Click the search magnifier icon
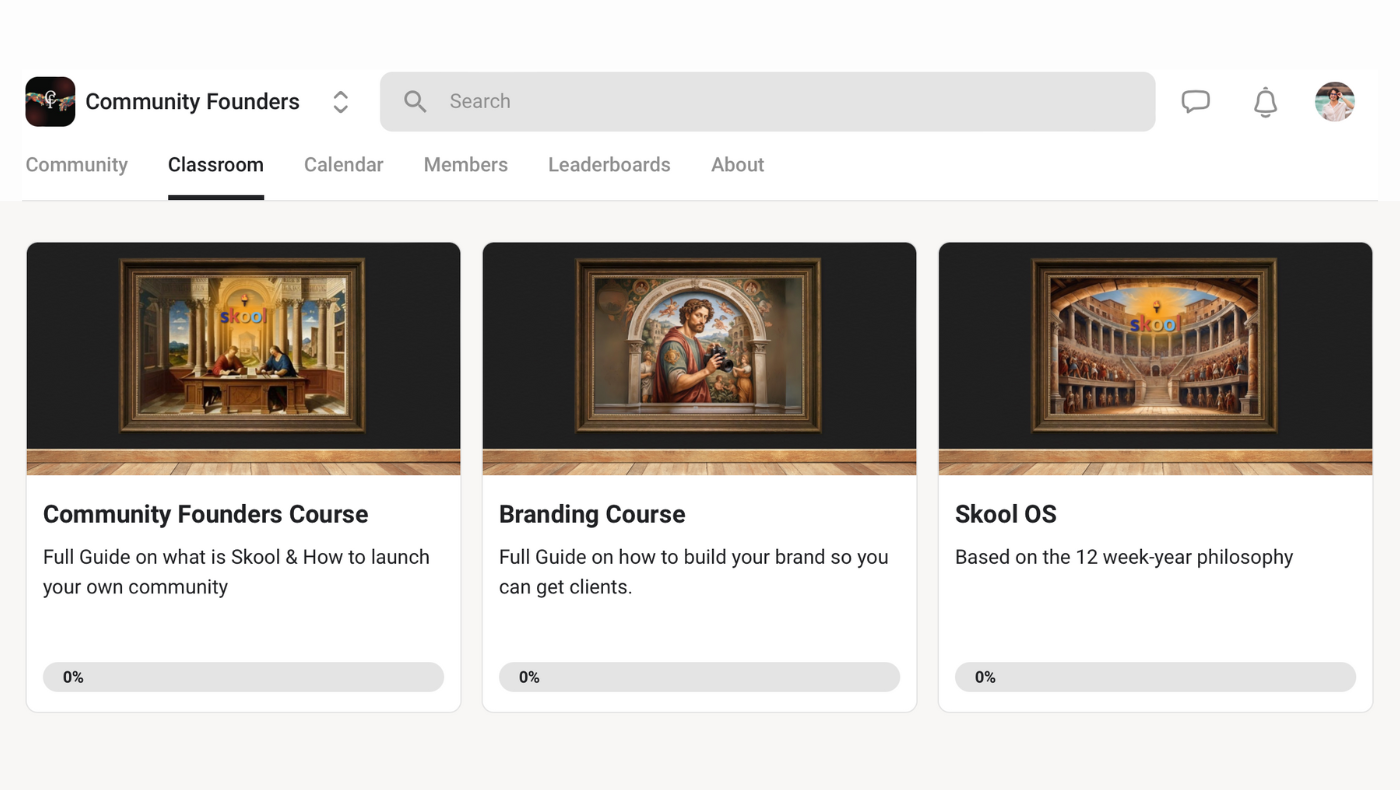The height and width of the screenshot is (790, 1400). (414, 101)
